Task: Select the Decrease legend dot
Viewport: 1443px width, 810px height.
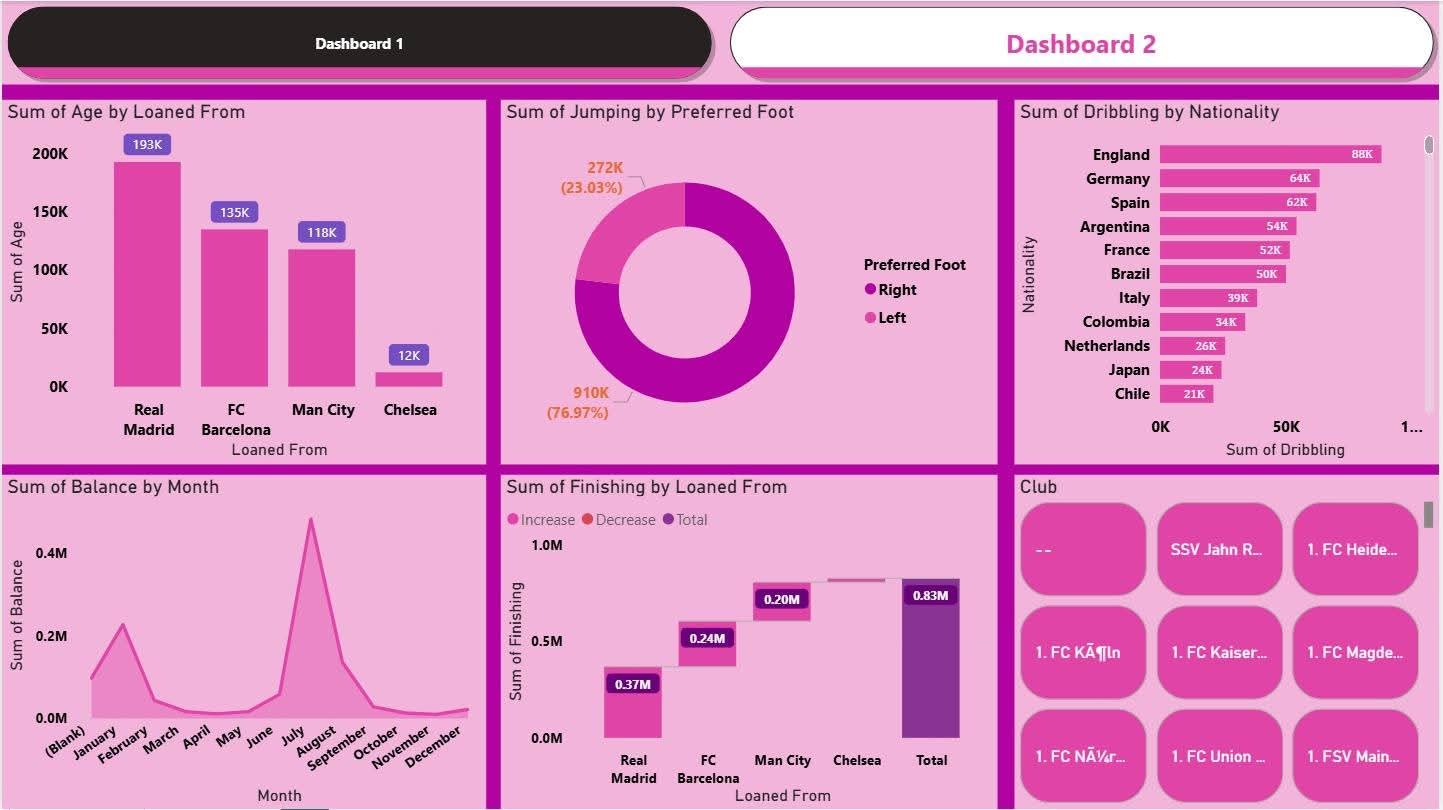Action: (x=588, y=520)
